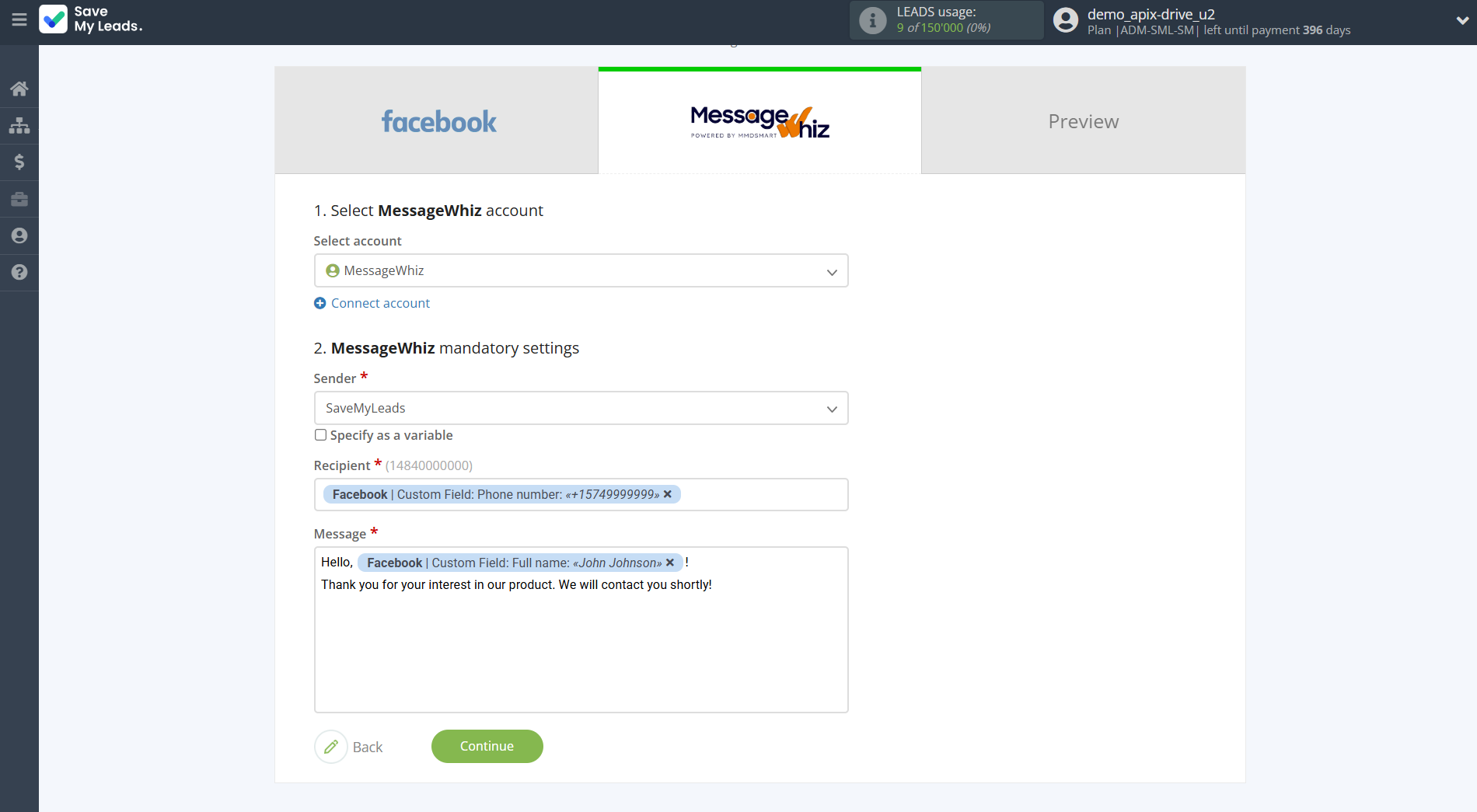Viewport: 1477px width, 812px height.
Task: Open connections via the hierarchy sidebar icon
Action: coord(19,125)
